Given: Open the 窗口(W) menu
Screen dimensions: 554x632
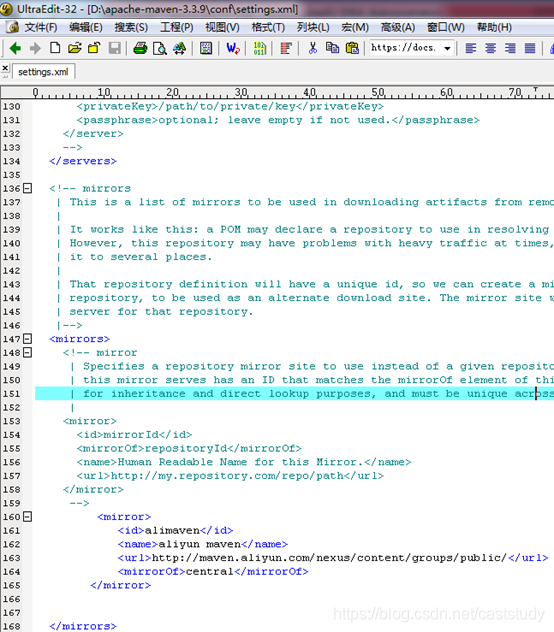Looking at the screenshot, I should (446, 27).
